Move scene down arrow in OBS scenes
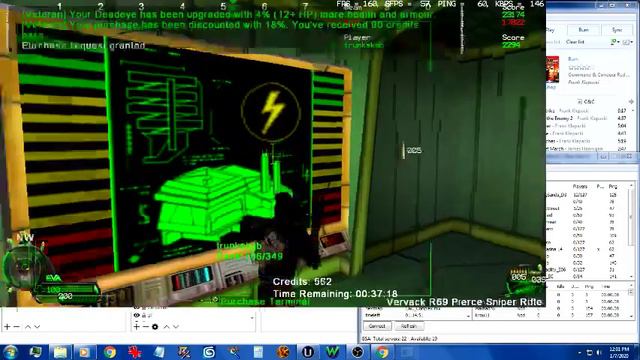Image resolution: width=640 pixels, height=360 pixels. pyautogui.click(x=37, y=327)
